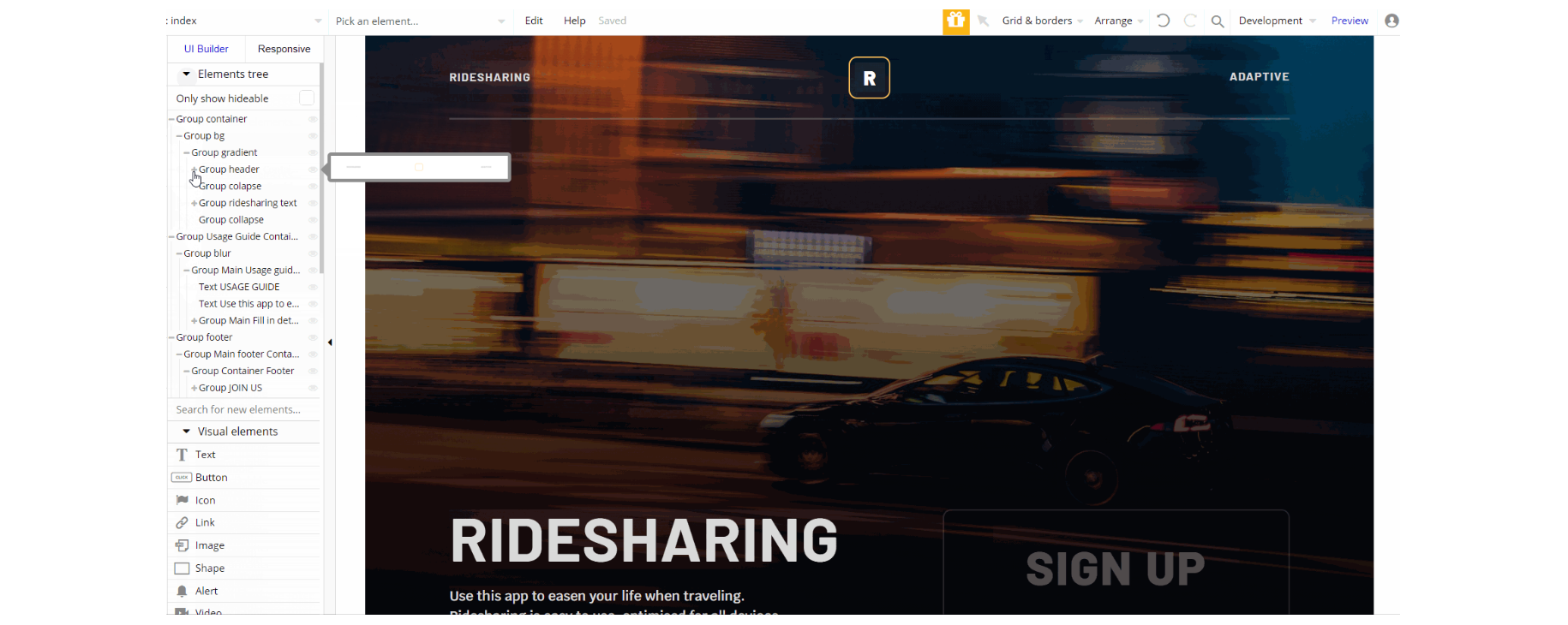Toggle visibility eye for Group gradient
Screen dimensions: 1568x625
click(x=313, y=152)
